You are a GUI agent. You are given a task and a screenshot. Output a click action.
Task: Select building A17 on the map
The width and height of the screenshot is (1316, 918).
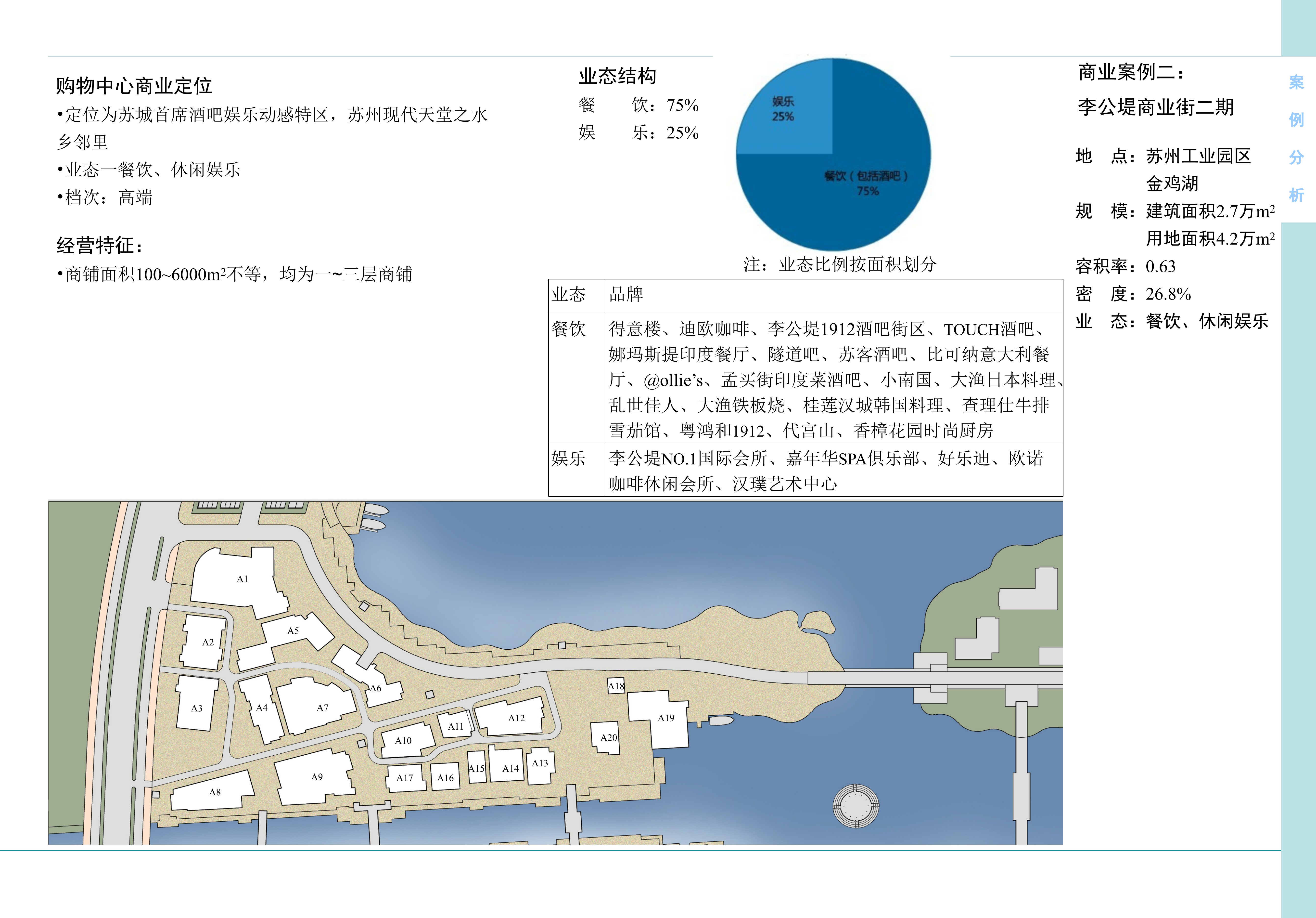pos(406,778)
